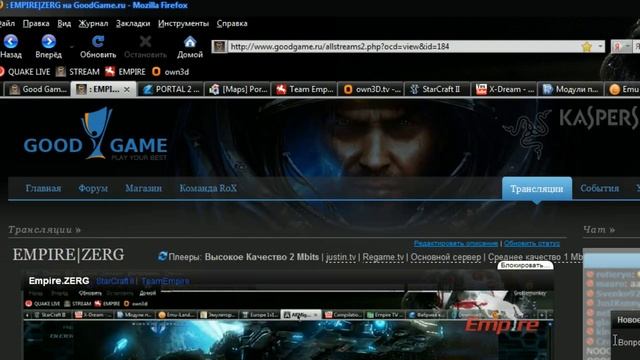
Task: Switch to the Good Gam... tab
Action: (38, 89)
